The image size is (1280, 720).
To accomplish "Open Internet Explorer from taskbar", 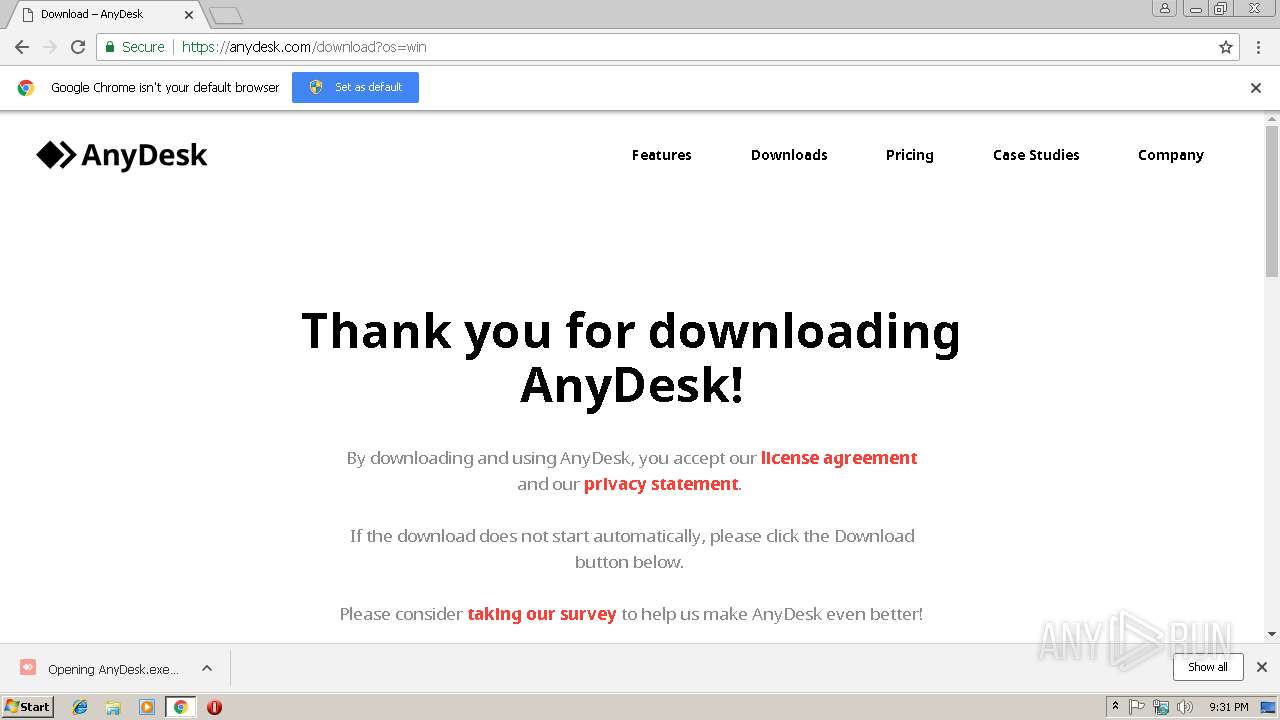I will [80, 707].
